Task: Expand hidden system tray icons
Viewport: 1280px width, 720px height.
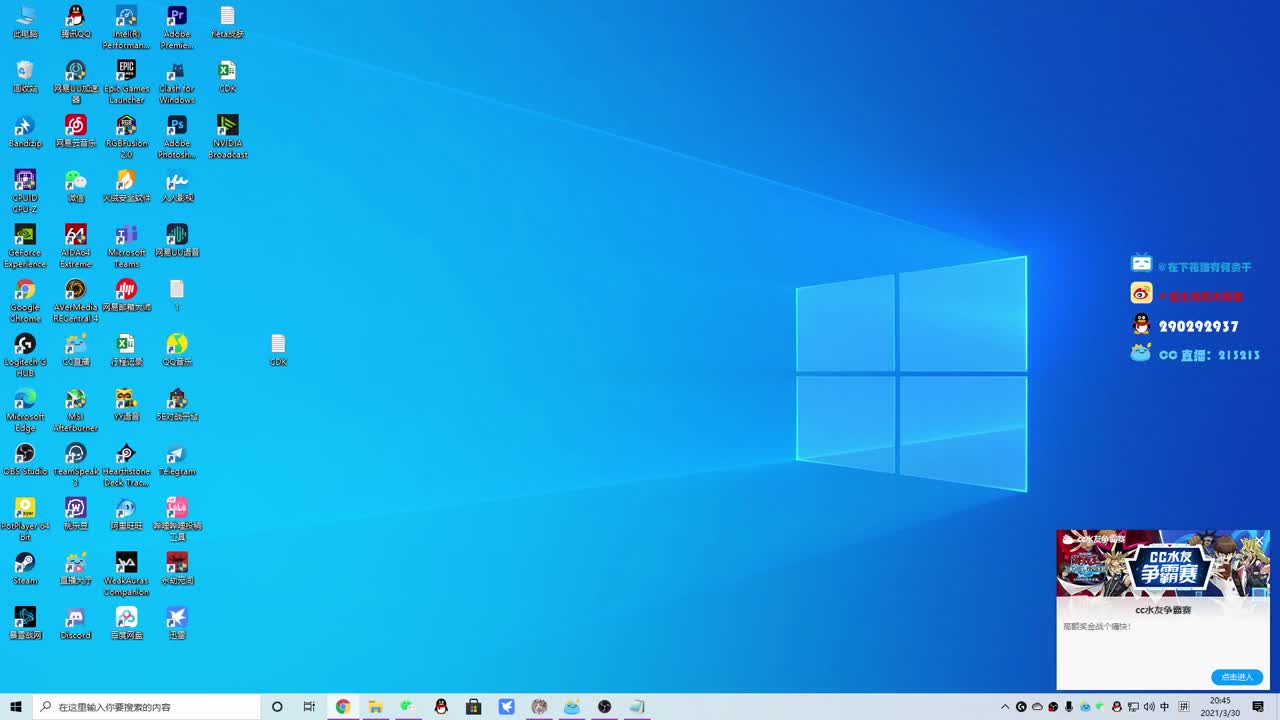Action: pos(1005,707)
